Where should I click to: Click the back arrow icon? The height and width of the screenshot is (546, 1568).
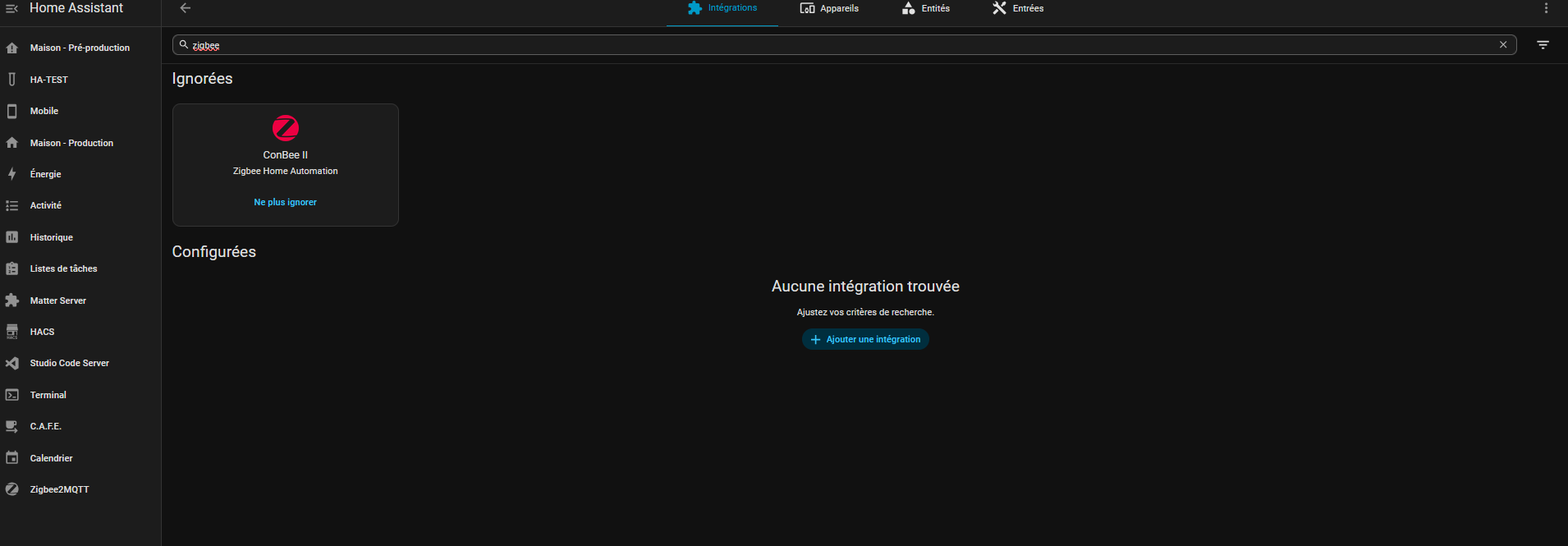(x=186, y=8)
